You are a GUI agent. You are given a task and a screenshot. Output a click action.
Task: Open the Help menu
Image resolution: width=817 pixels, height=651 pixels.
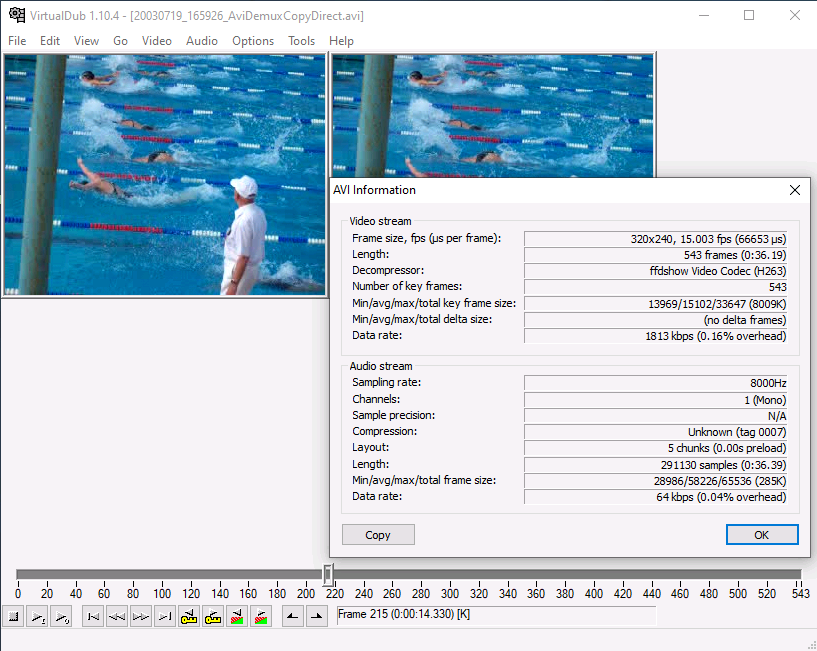[x=341, y=41]
